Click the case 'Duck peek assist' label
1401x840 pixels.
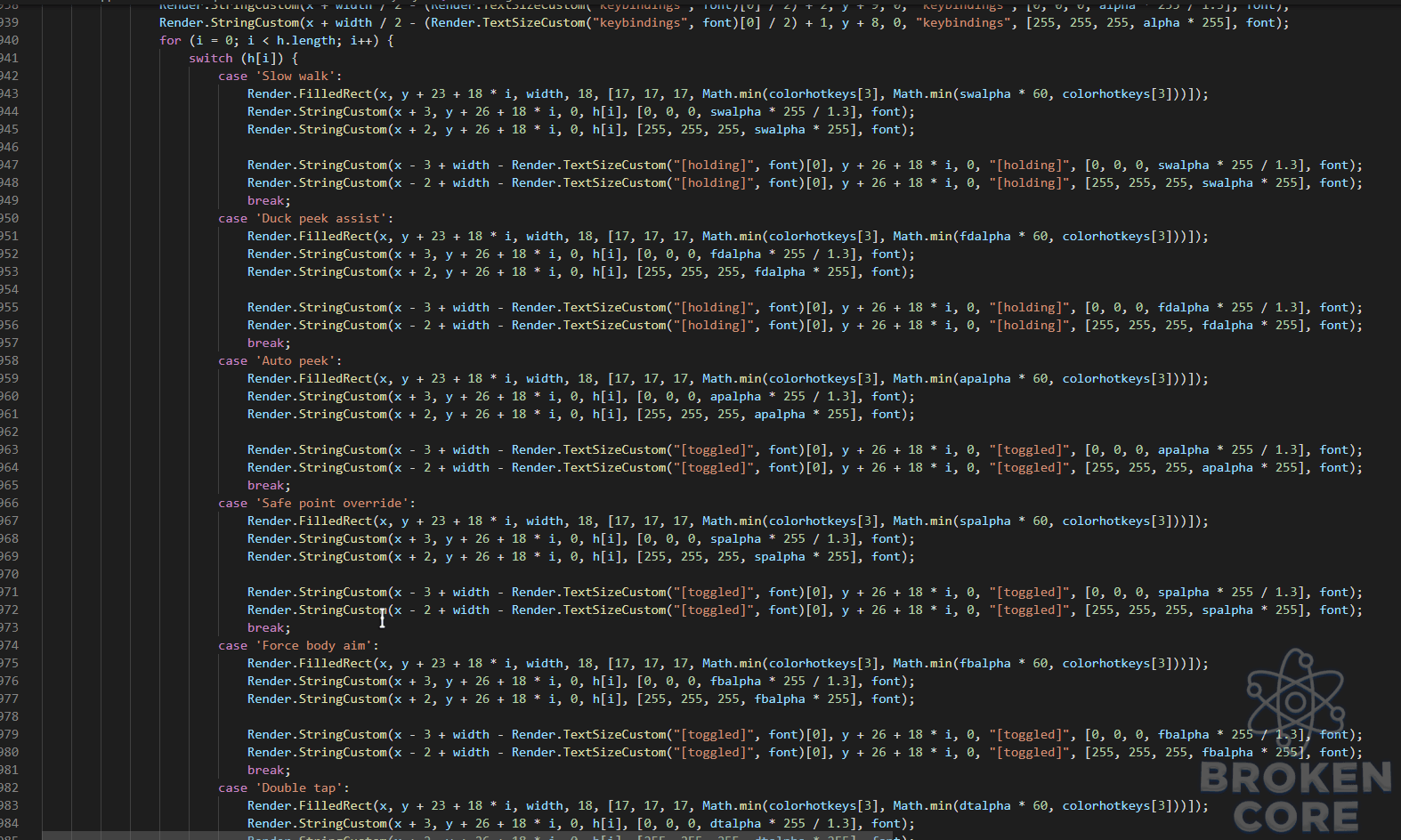305,219
